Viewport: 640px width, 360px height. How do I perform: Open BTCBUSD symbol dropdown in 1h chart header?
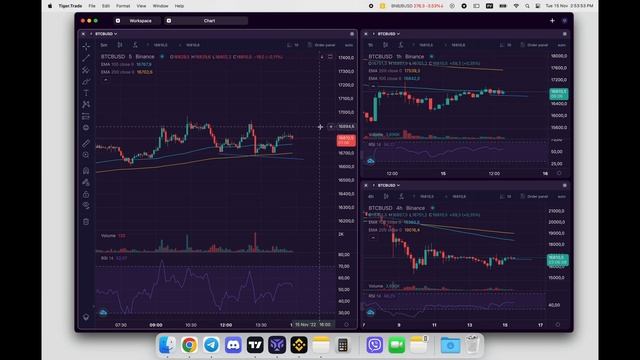pyautogui.click(x=389, y=34)
